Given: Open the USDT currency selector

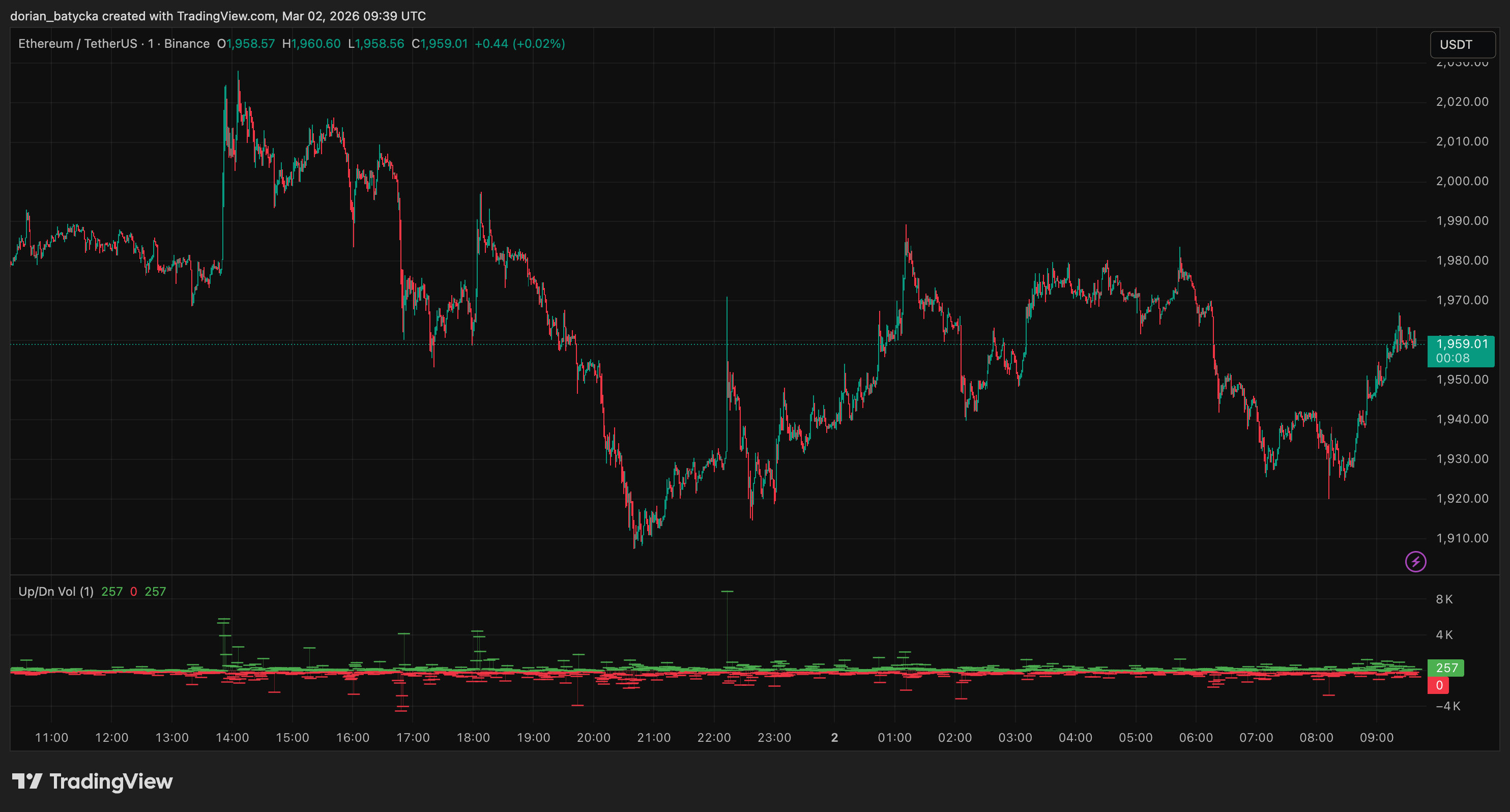Looking at the screenshot, I should coord(1462,45).
